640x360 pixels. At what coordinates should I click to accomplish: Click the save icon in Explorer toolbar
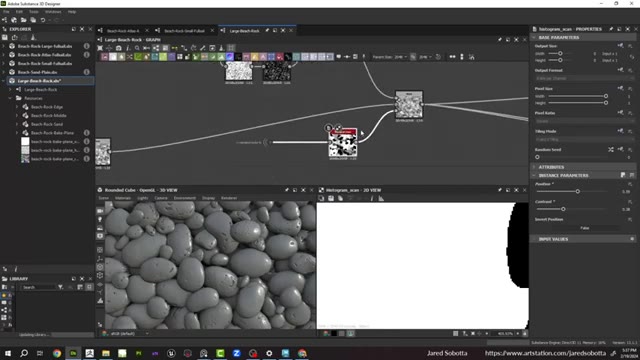coord(5,37)
